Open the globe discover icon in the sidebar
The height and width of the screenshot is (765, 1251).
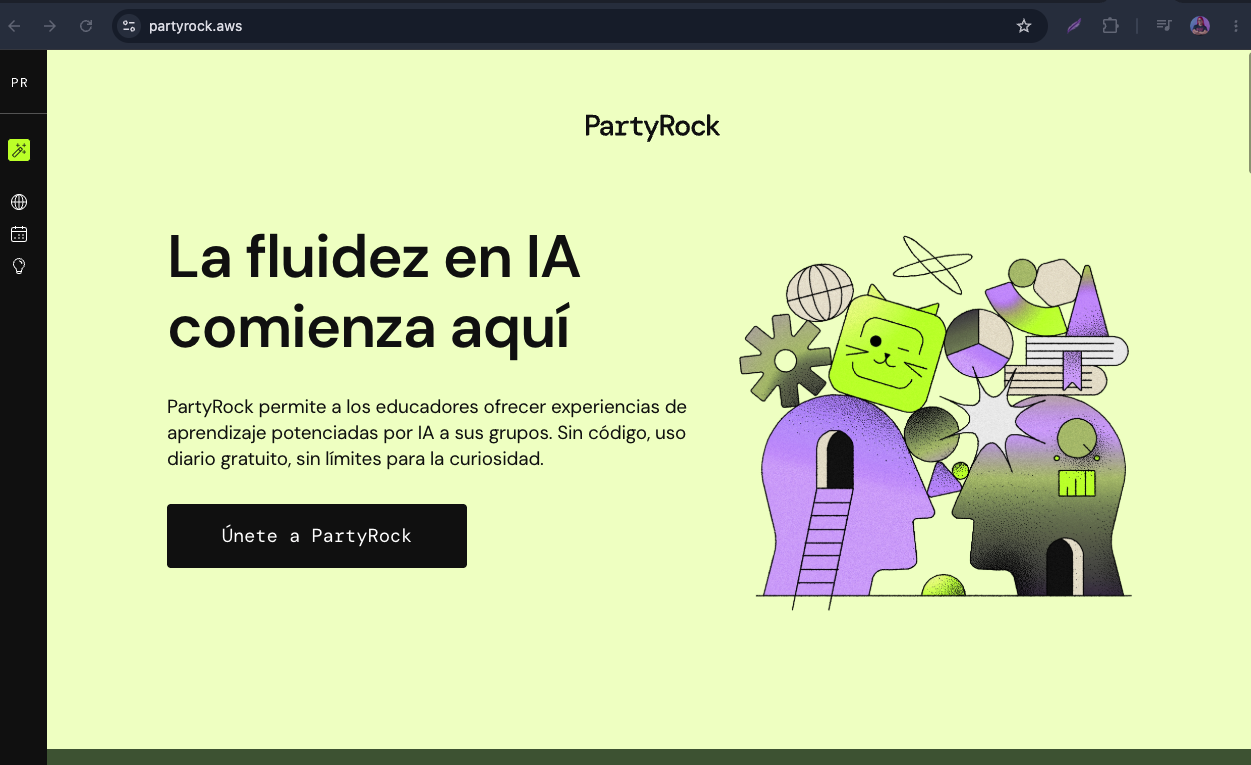pos(19,202)
